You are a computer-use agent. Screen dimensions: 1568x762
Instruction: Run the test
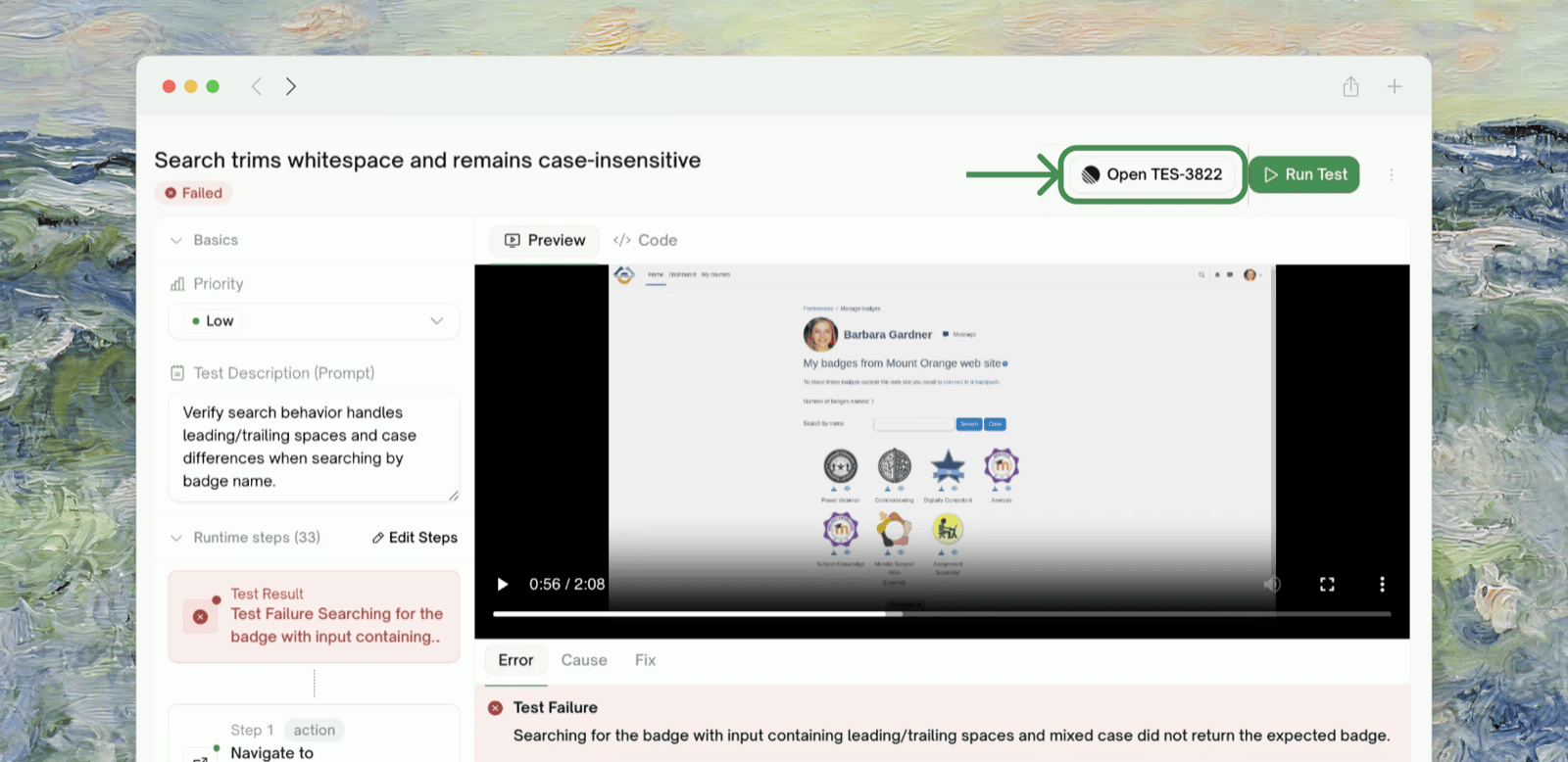(1304, 174)
